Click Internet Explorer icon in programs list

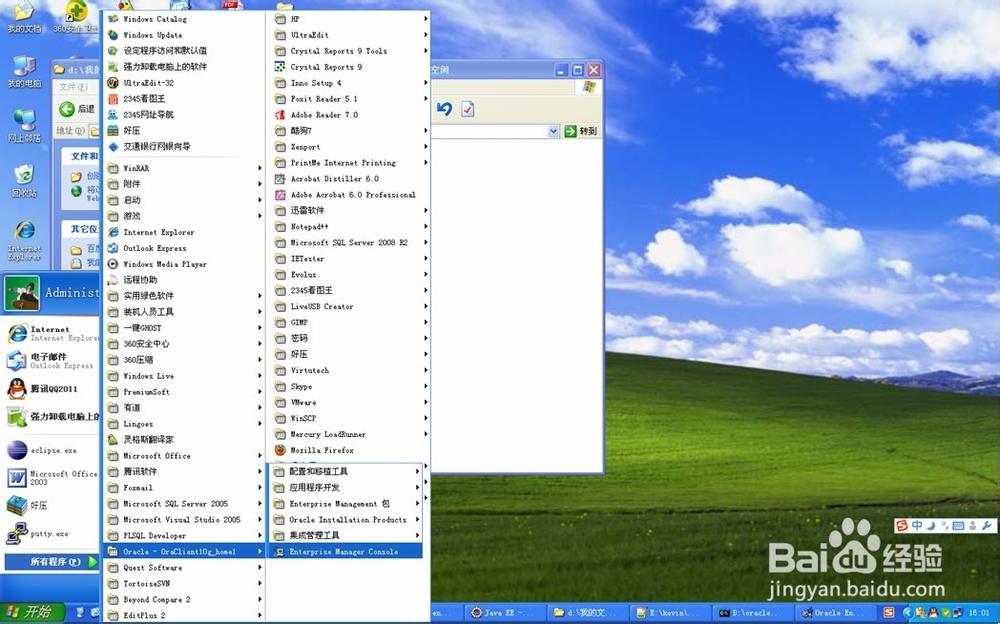tap(113, 232)
